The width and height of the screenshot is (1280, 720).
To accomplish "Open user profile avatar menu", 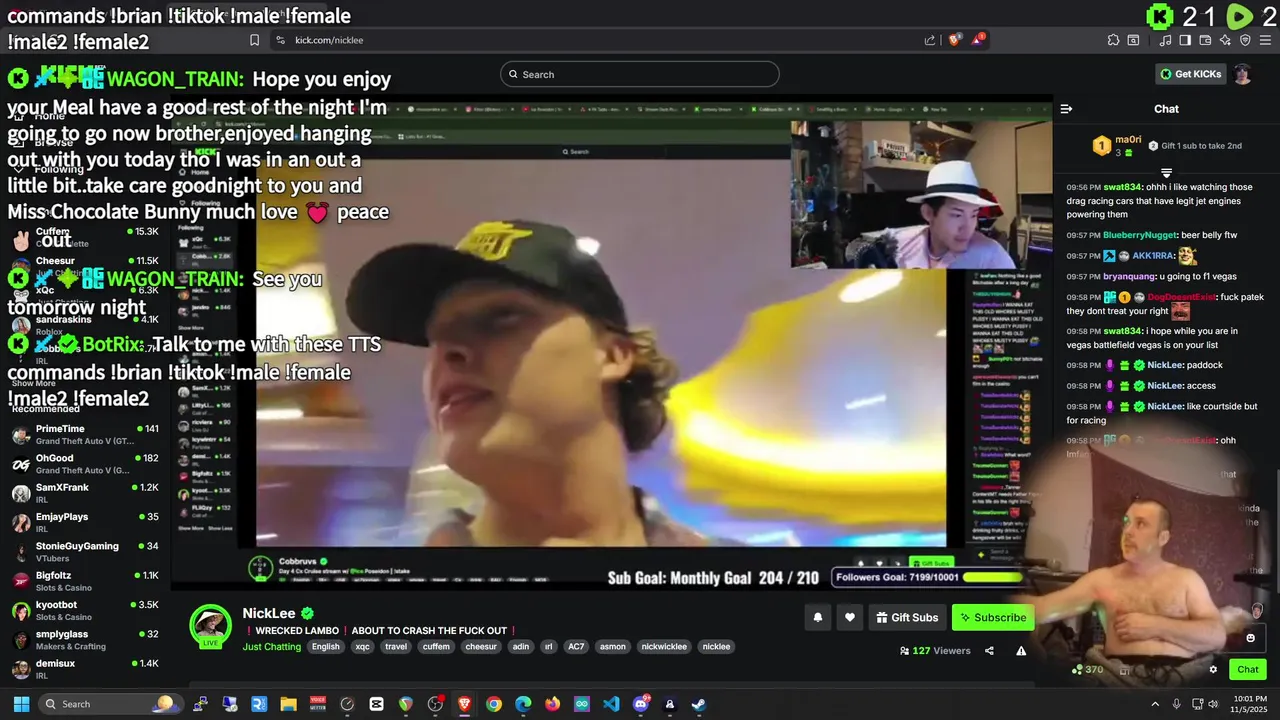I will pyautogui.click(x=1242, y=74).
